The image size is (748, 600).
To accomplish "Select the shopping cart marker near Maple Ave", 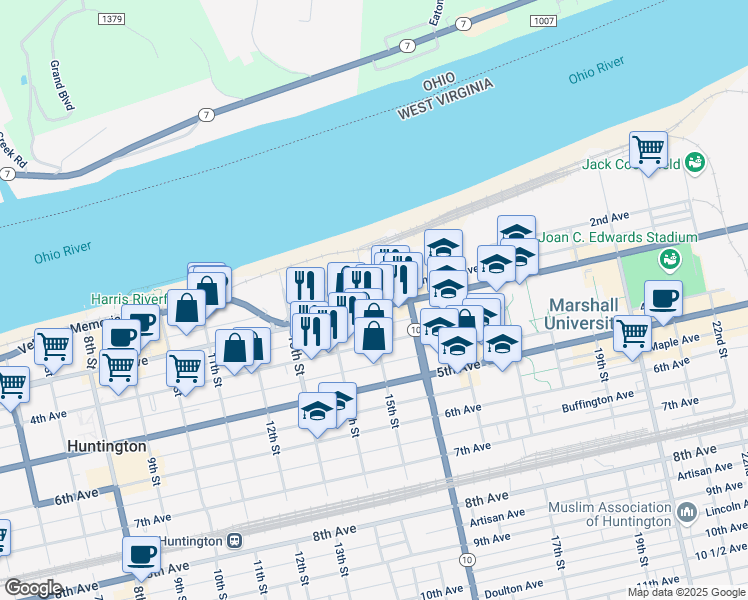I will (x=633, y=336).
